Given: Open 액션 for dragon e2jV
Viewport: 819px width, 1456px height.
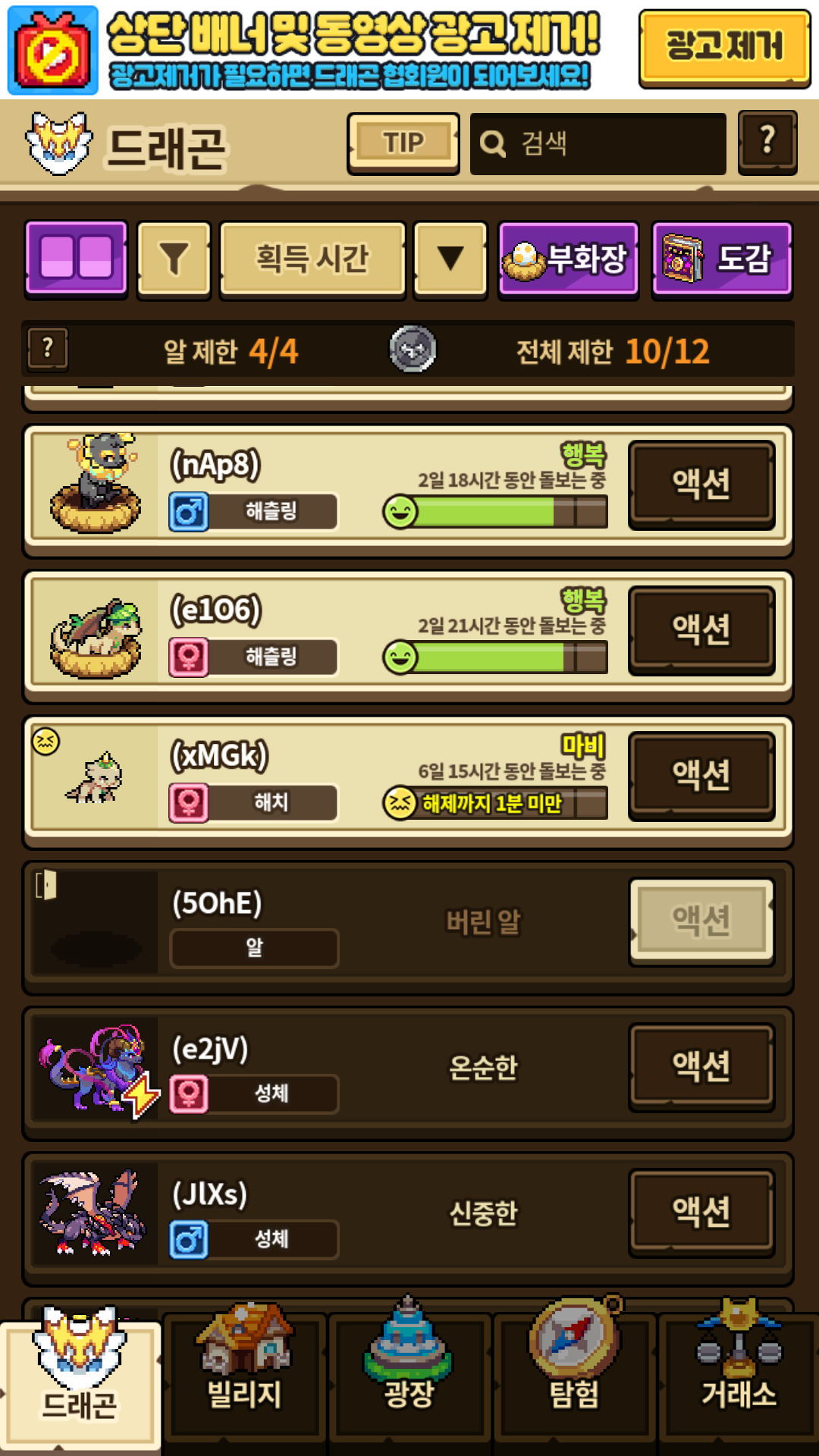Looking at the screenshot, I should pyautogui.click(x=701, y=1067).
